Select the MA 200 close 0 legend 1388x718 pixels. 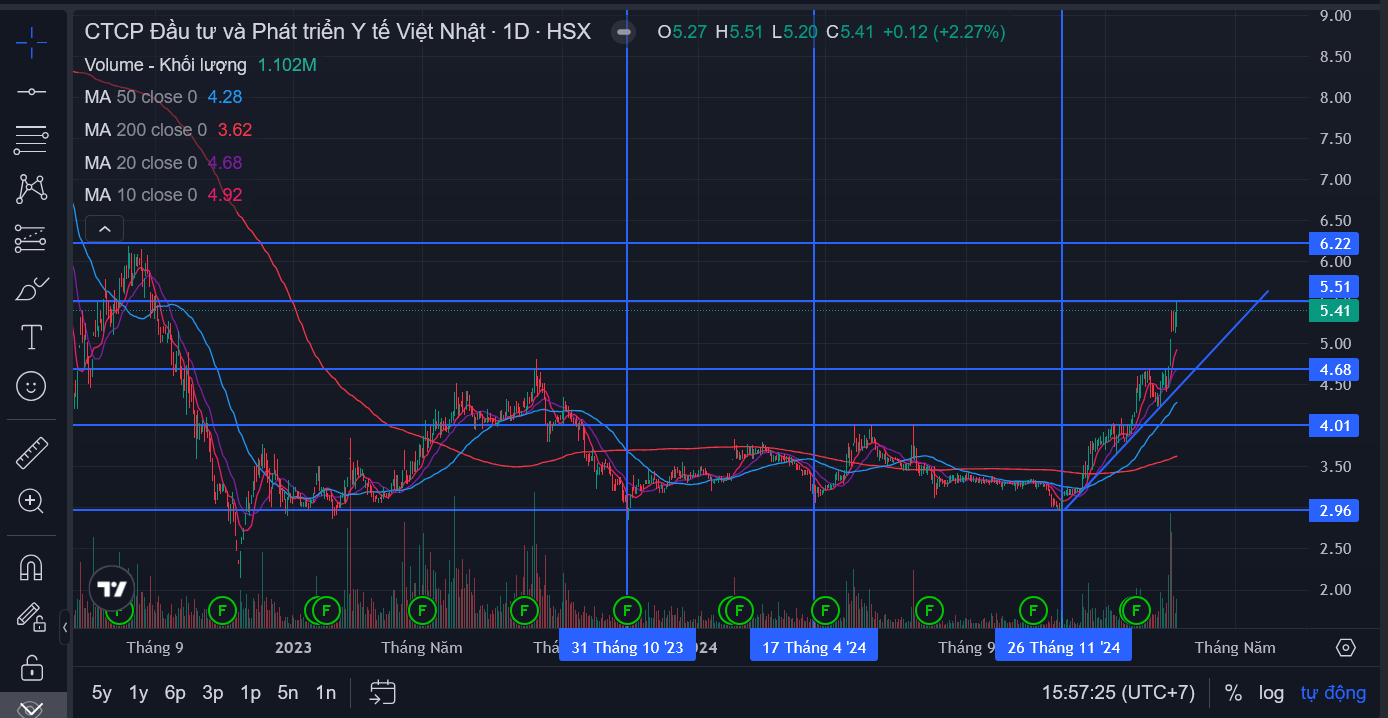146,130
